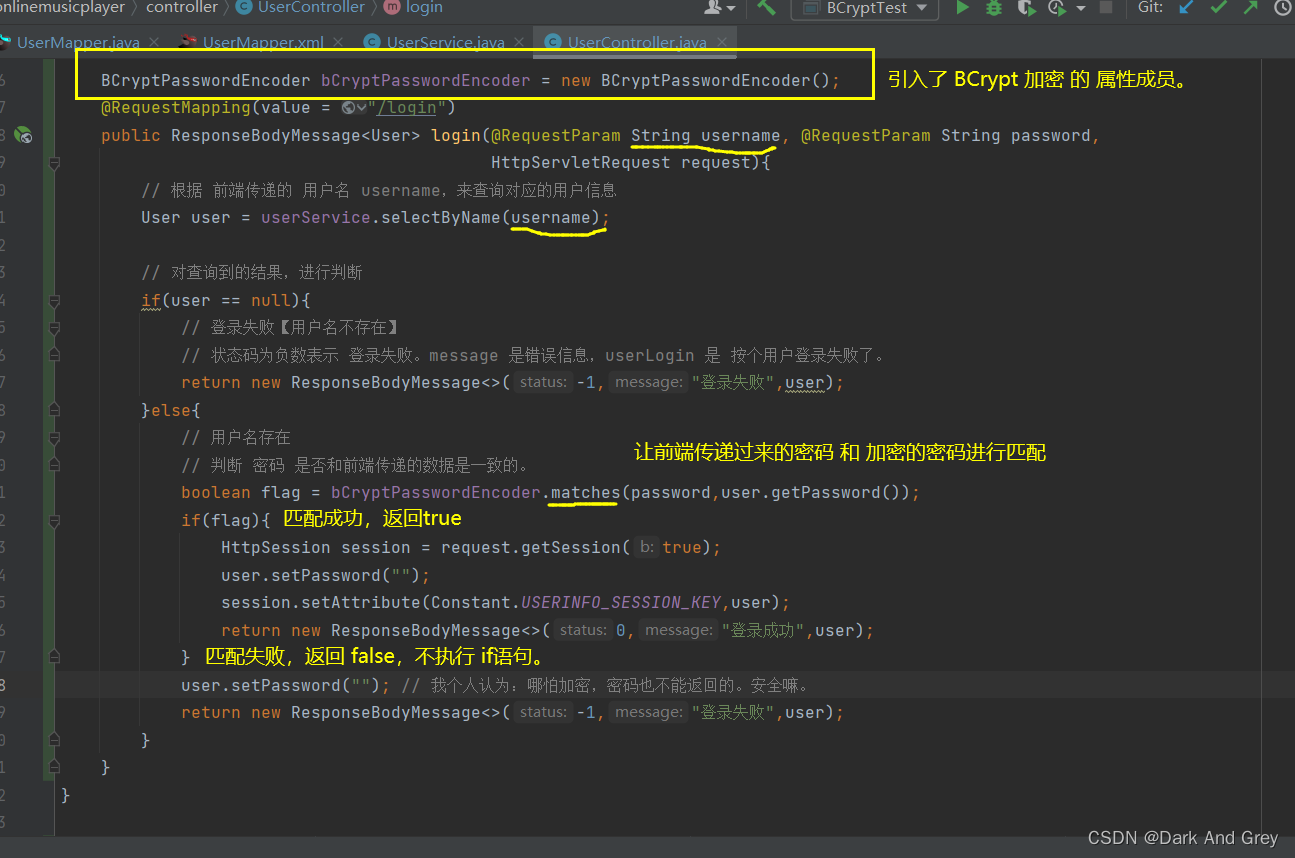The image size is (1295, 858).
Task: Start debugging with the bug icon
Action: click(x=993, y=8)
